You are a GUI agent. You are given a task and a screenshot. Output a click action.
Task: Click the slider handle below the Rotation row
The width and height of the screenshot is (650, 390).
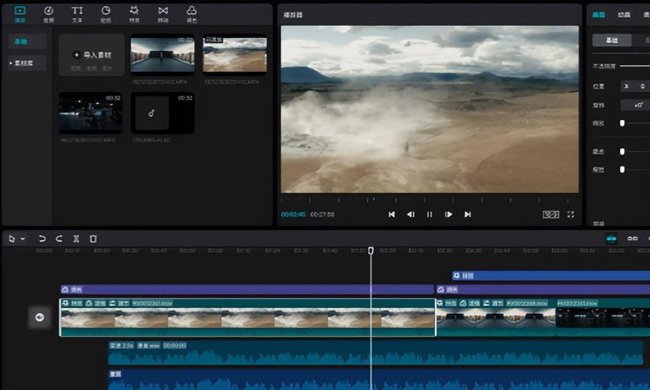click(622, 123)
